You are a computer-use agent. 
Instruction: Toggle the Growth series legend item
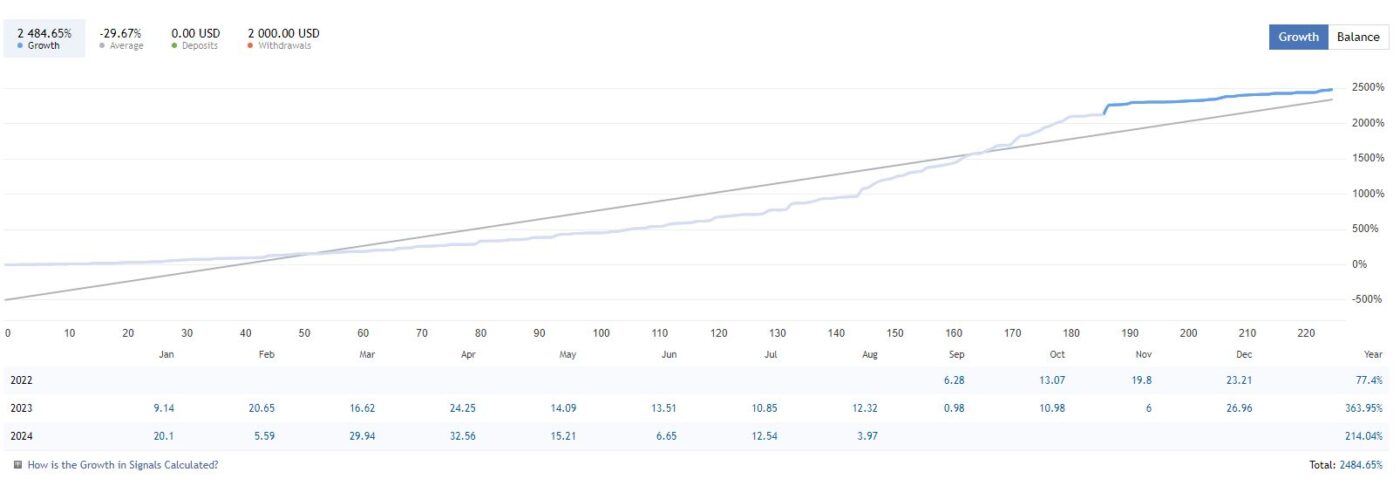click(x=44, y=39)
